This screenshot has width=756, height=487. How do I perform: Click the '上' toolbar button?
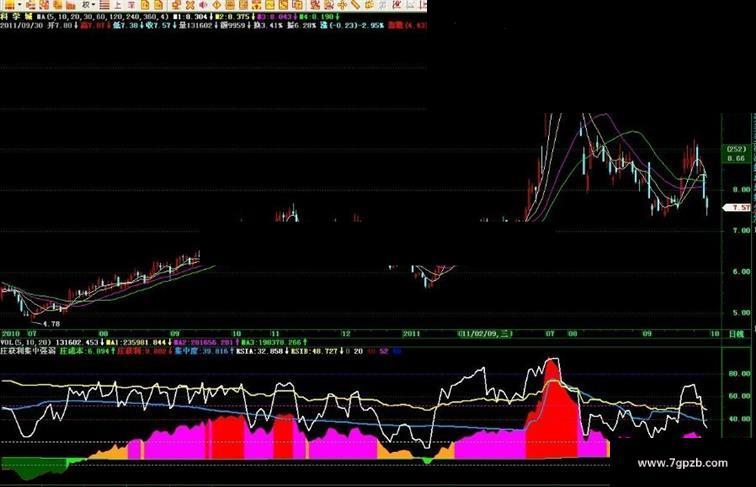(x=118, y=5)
